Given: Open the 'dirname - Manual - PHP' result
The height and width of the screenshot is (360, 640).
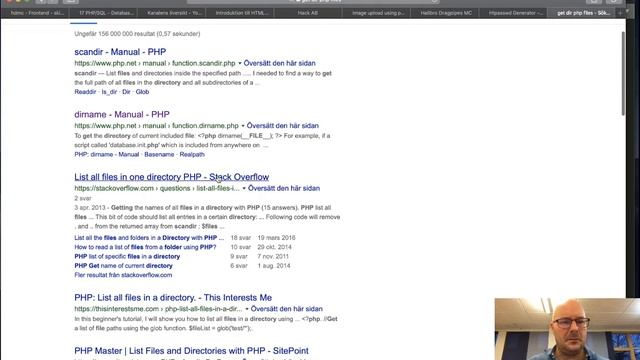Looking at the screenshot, I should coord(122,114).
